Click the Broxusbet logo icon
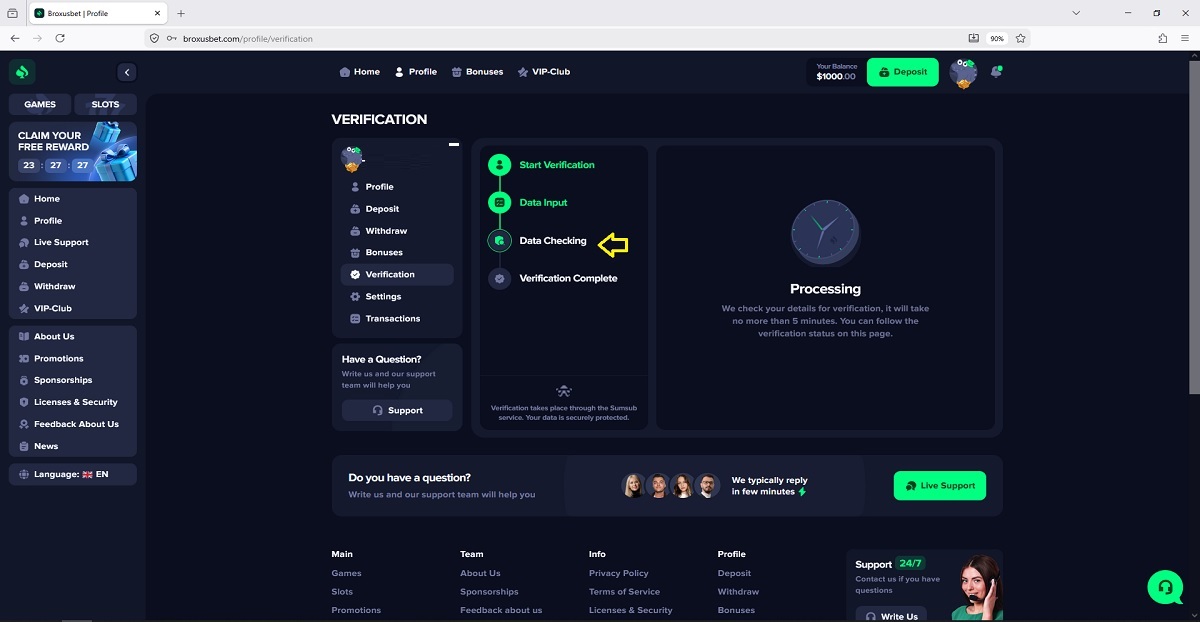 pos(22,72)
